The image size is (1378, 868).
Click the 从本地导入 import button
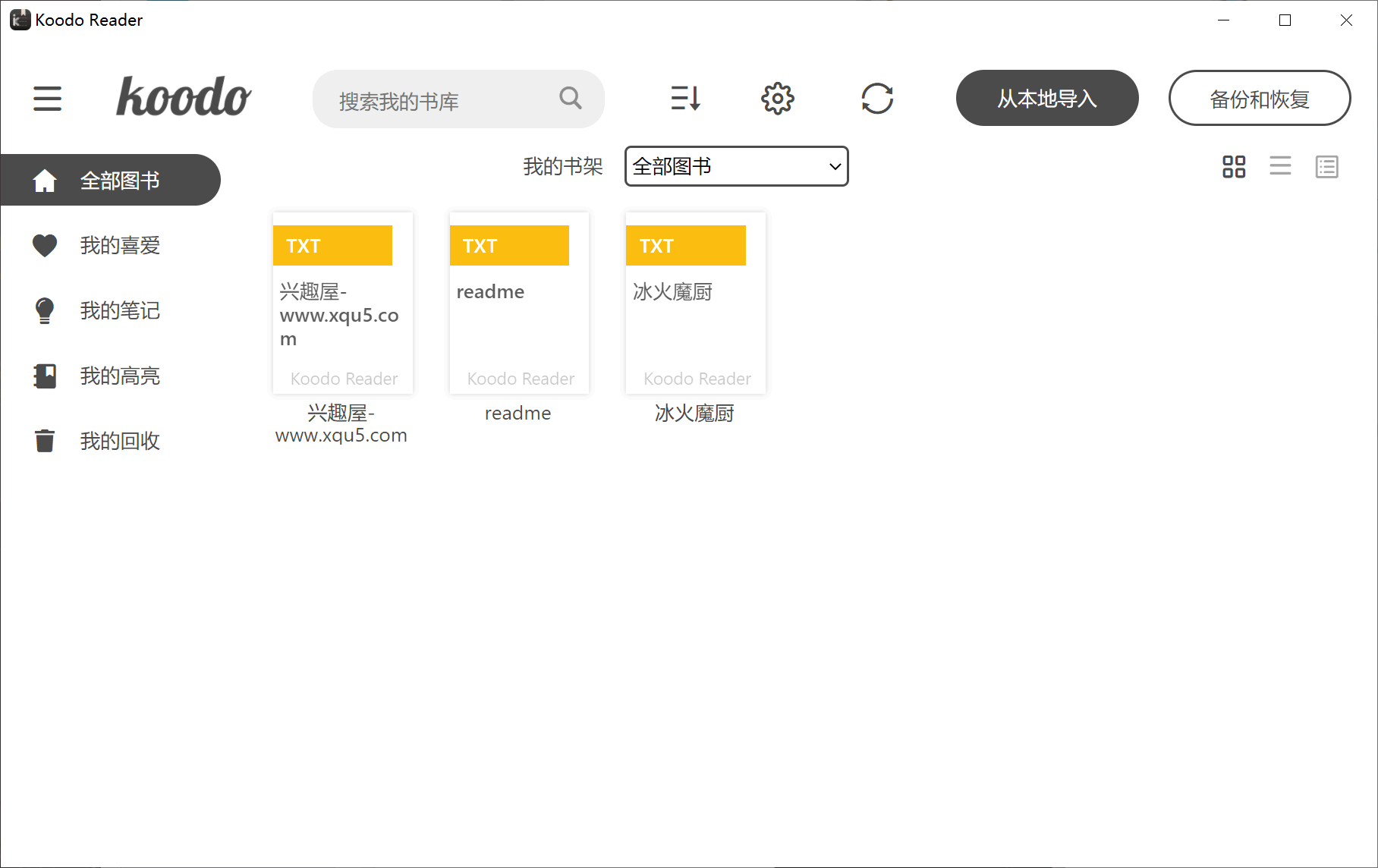point(1047,98)
